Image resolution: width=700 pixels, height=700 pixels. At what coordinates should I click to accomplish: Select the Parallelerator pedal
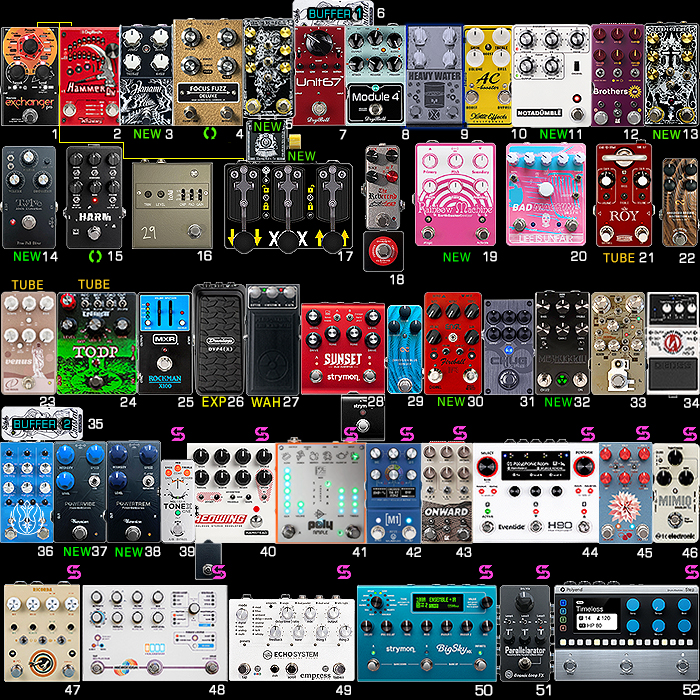pos(525,633)
